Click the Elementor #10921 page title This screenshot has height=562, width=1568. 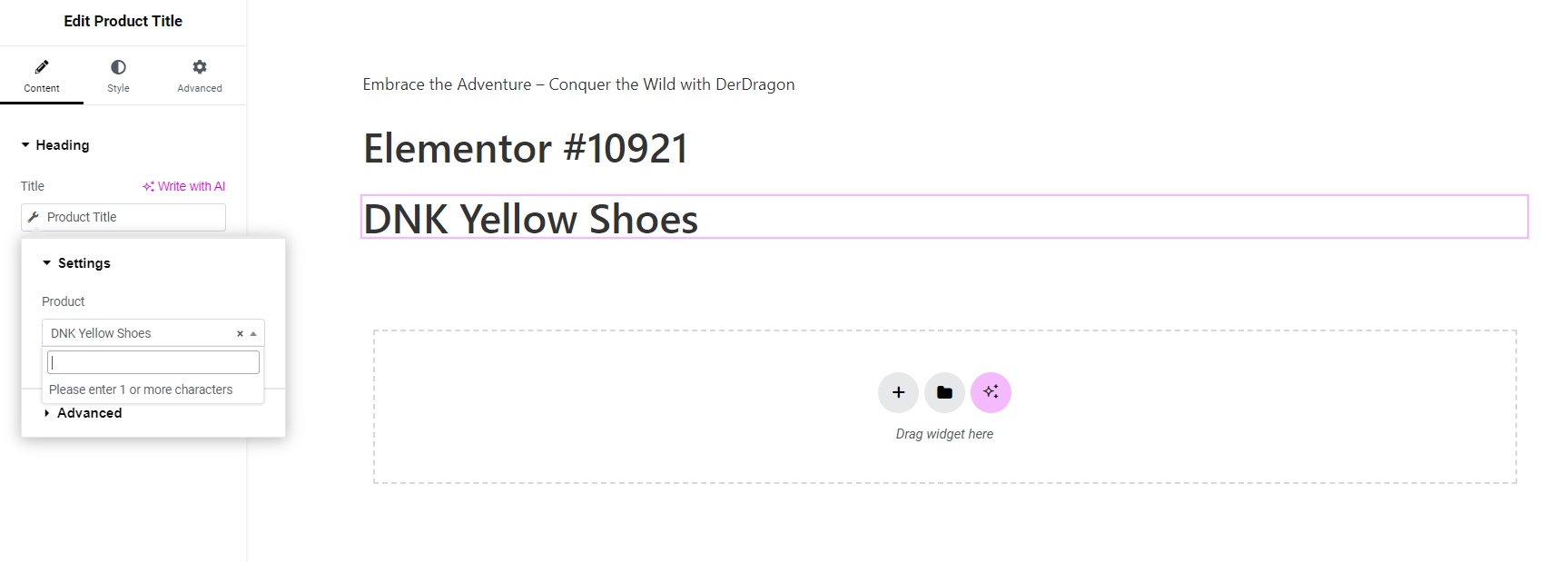[526, 148]
